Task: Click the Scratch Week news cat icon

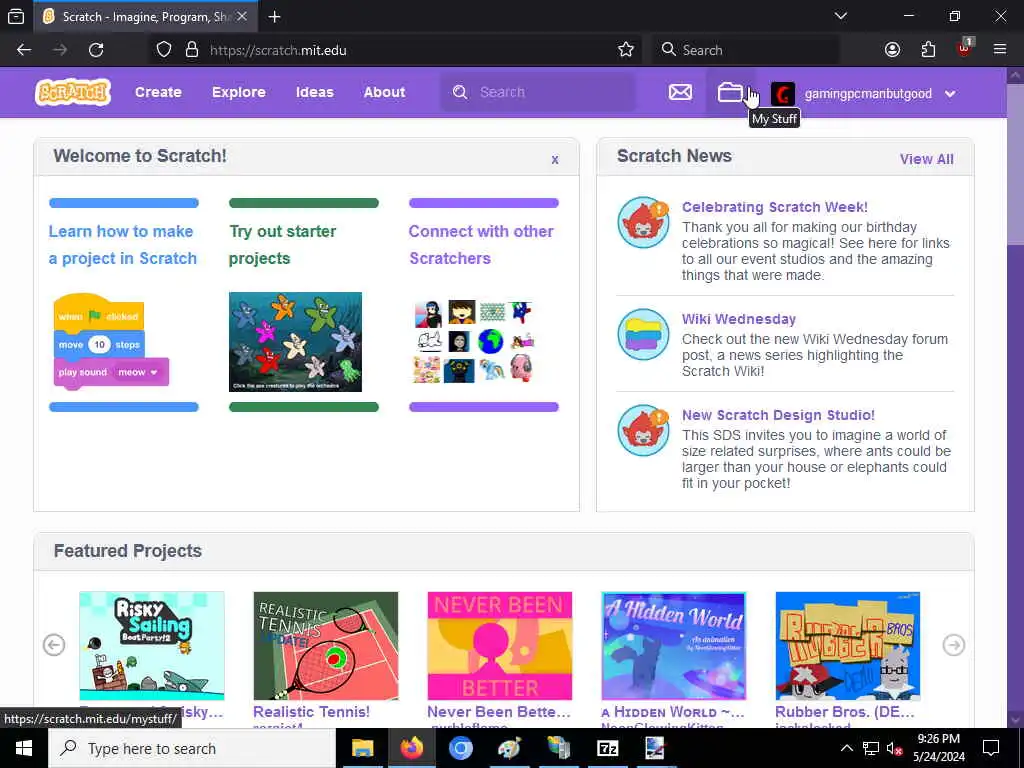Action: click(643, 223)
